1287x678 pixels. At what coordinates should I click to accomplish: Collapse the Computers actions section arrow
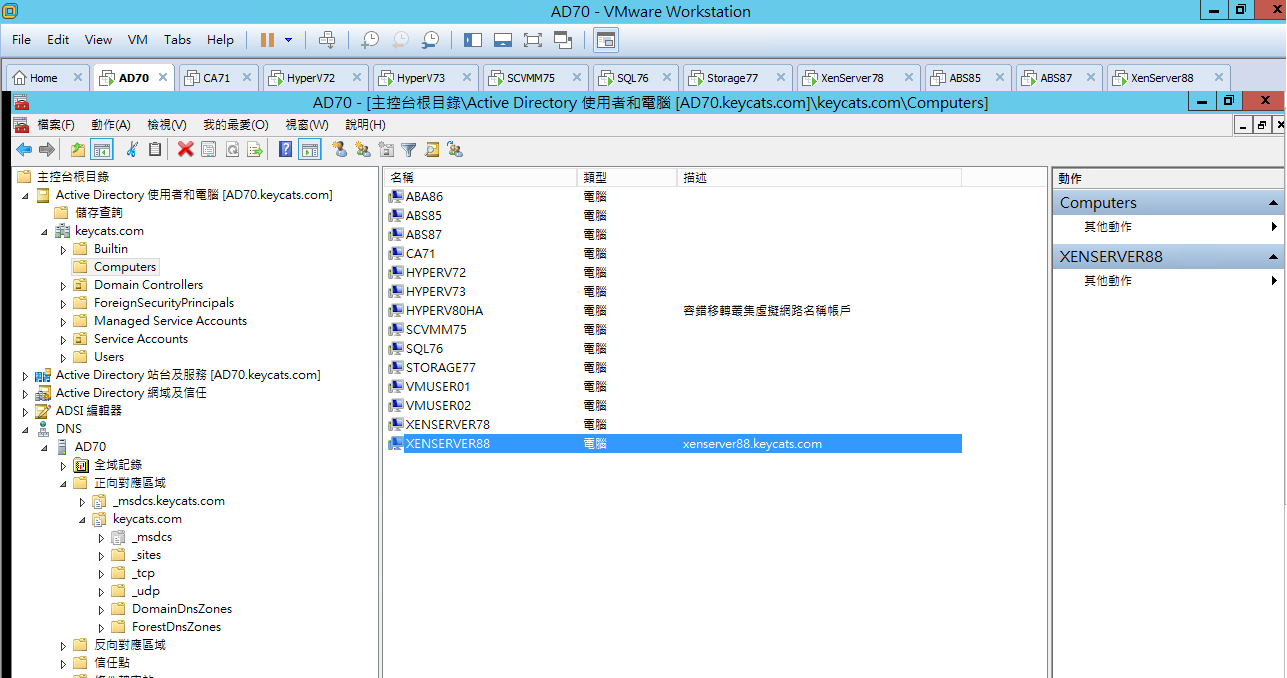point(1273,203)
